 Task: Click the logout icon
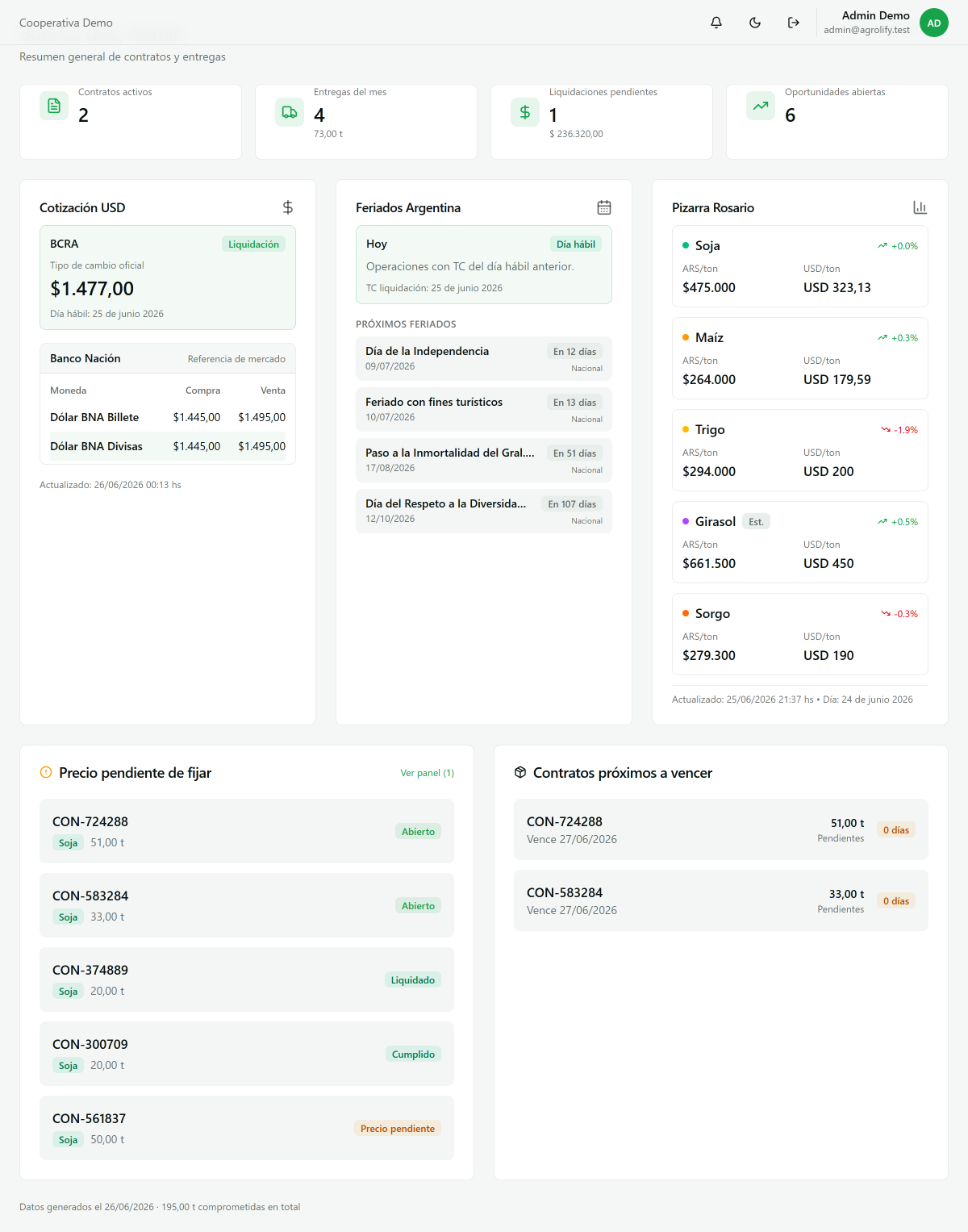click(x=794, y=23)
